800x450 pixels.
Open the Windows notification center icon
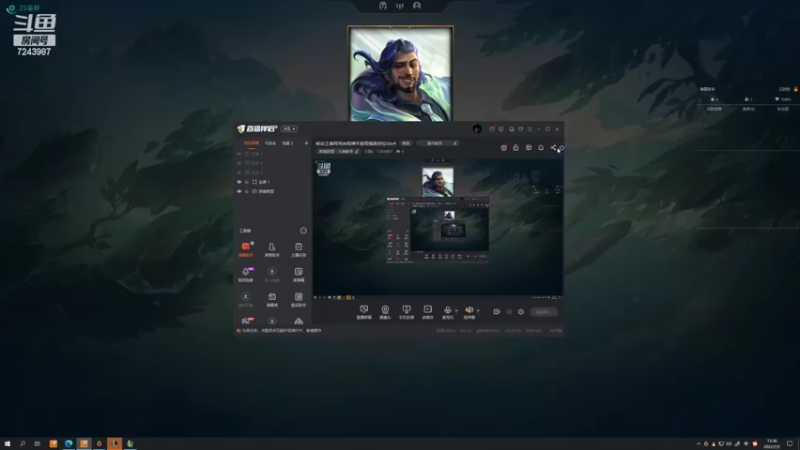pyautogui.click(x=790, y=443)
